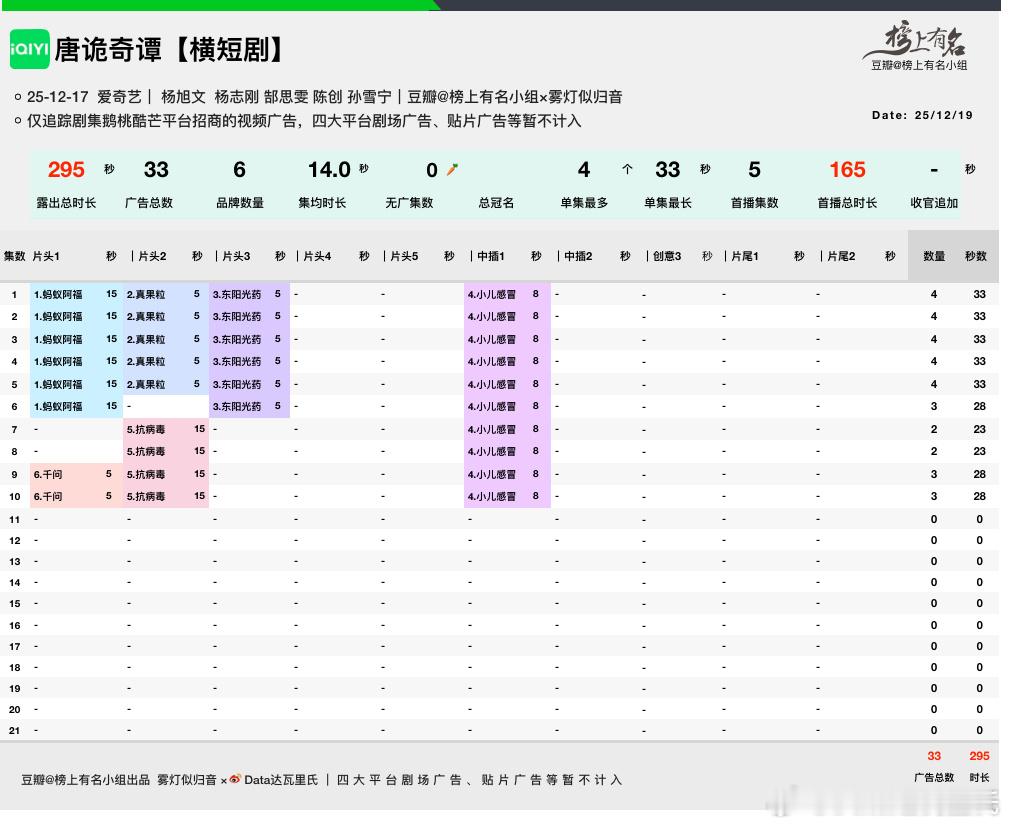Image resolution: width=1009 pixels, height=826 pixels.
Task: Click the 片头1 column header
Action: 46,256
